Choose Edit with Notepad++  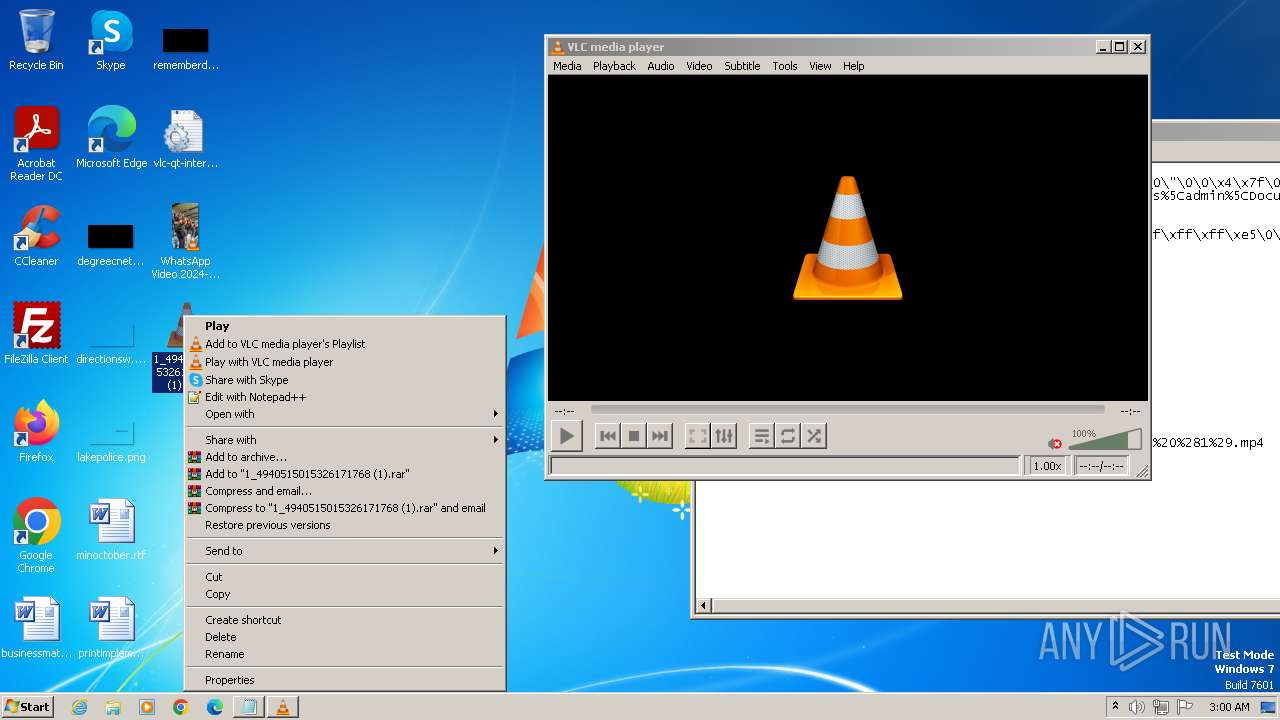point(345,397)
